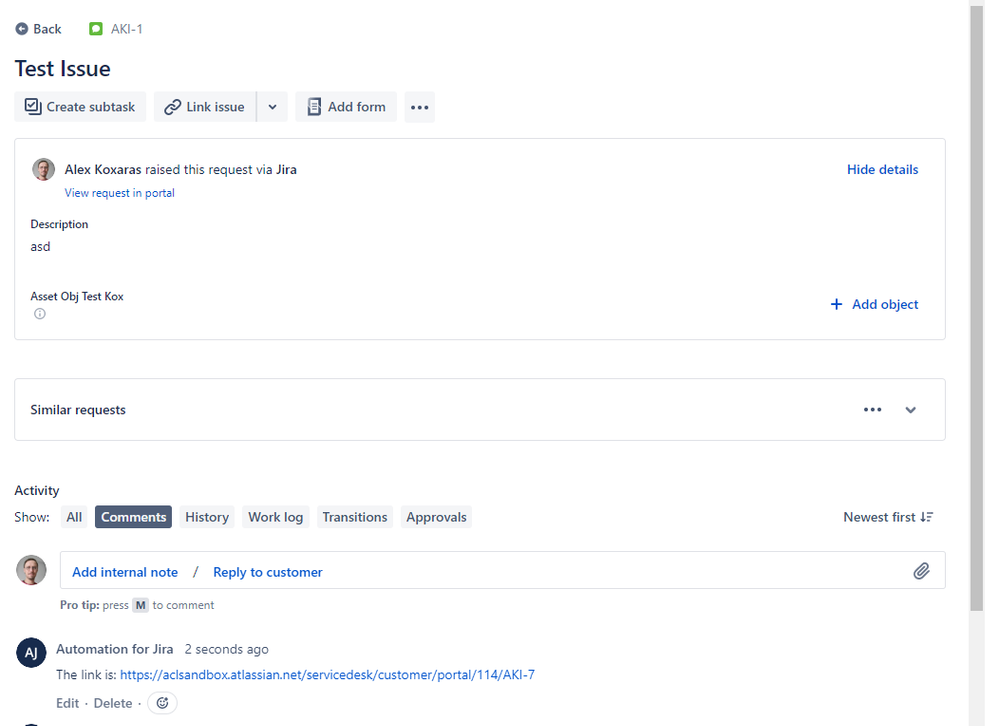Click the form document icon in Add form

pos(314,106)
